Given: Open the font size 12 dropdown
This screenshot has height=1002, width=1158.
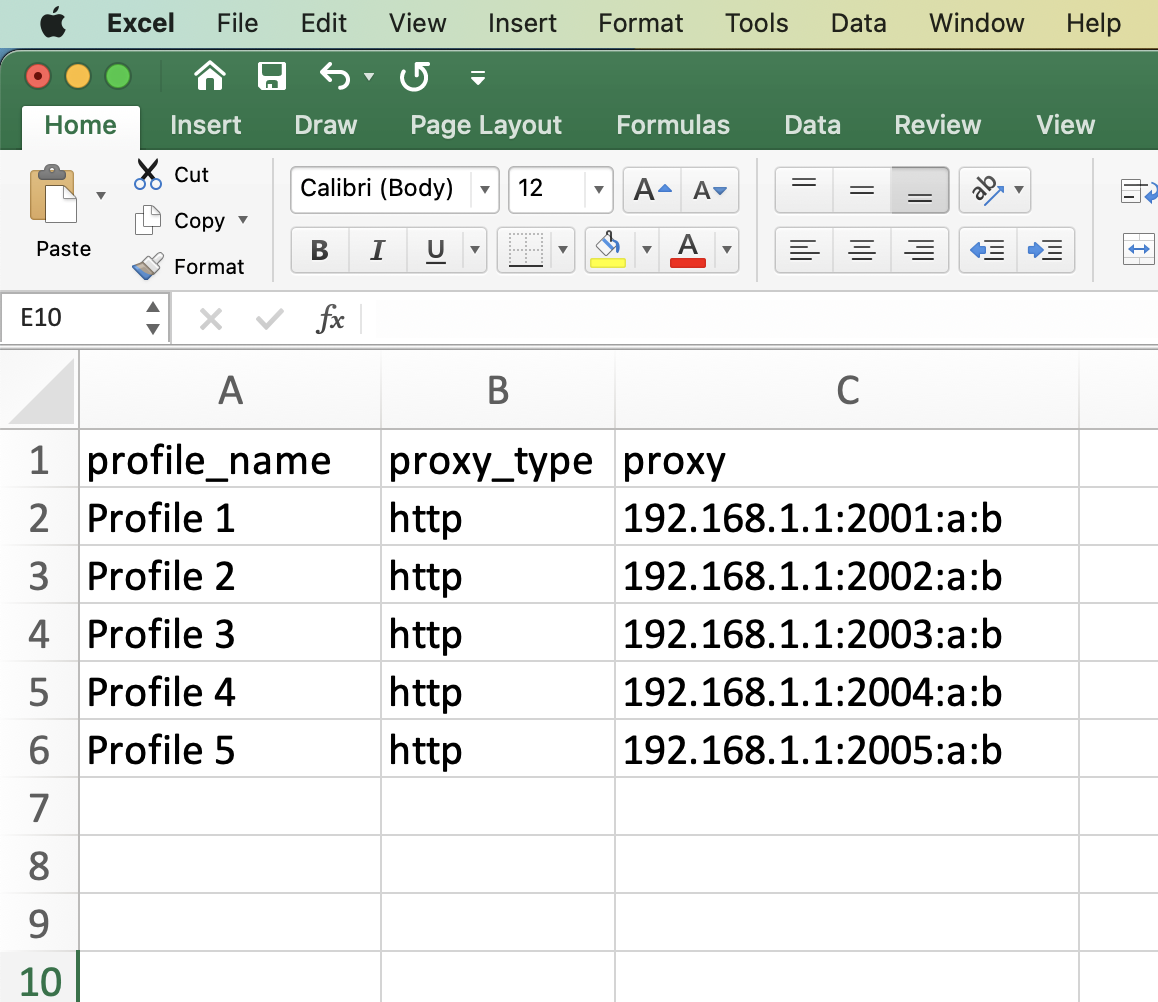Looking at the screenshot, I should point(598,190).
